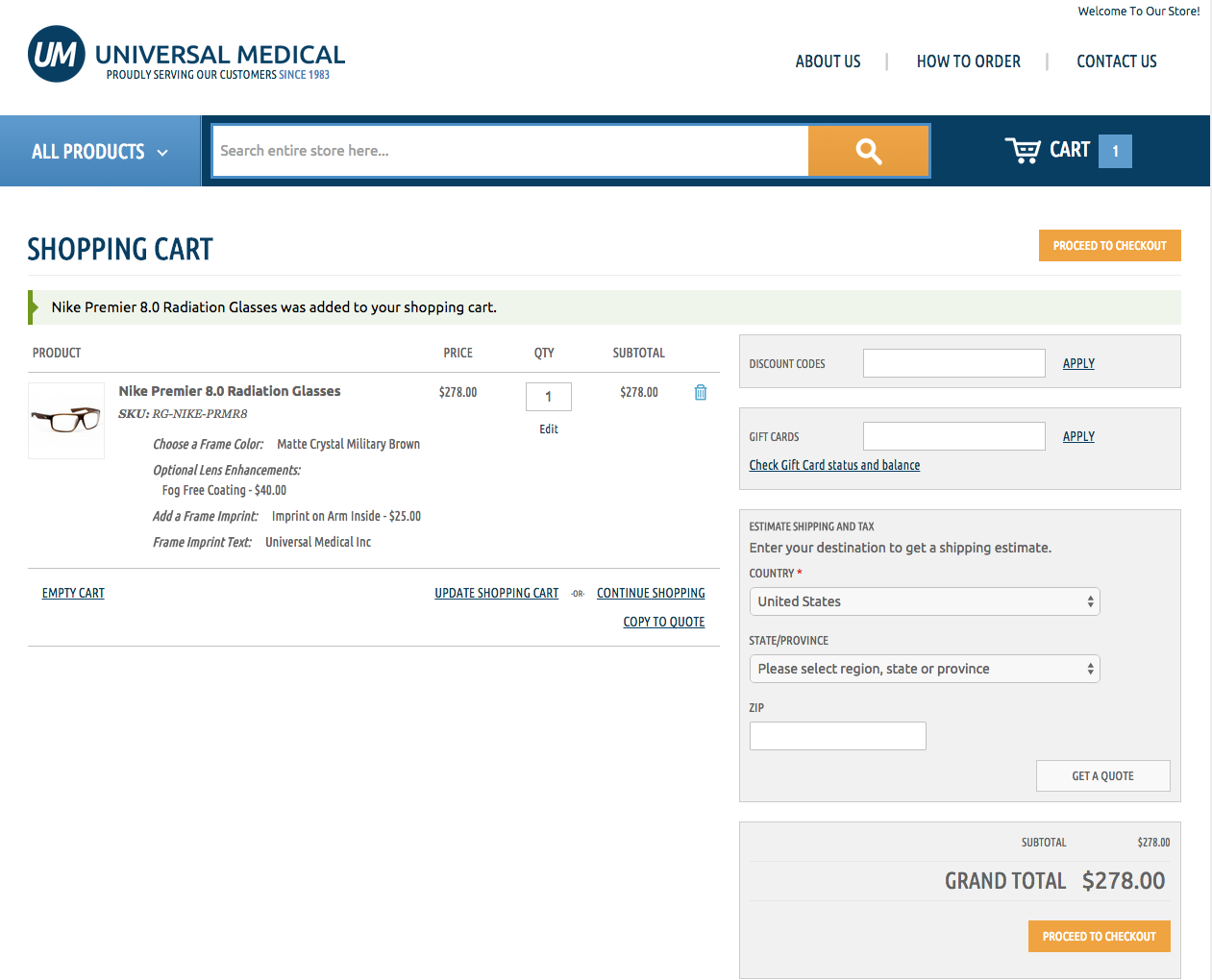The width and height of the screenshot is (1212, 980).
Task: Click the quantity input box
Action: point(549,397)
